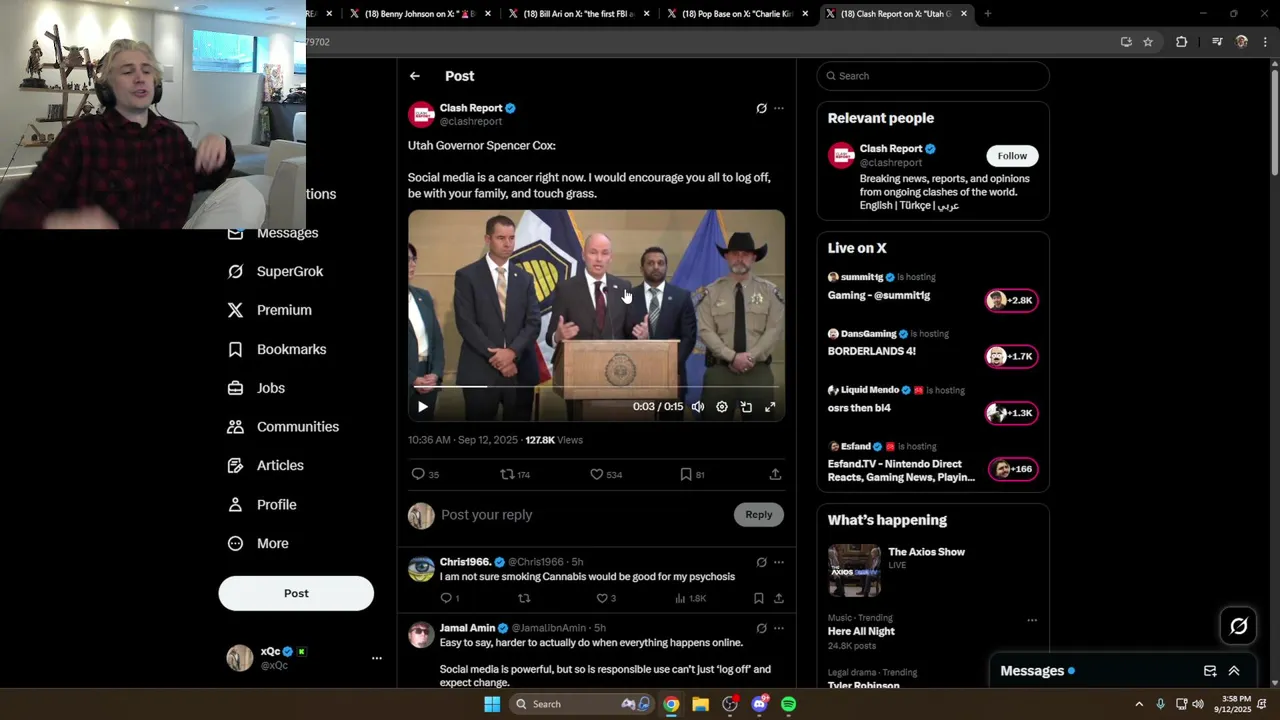The image size is (1280, 720).
Task: View 1.8K views of Chris1966 comment
Action: (x=690, y=598)
